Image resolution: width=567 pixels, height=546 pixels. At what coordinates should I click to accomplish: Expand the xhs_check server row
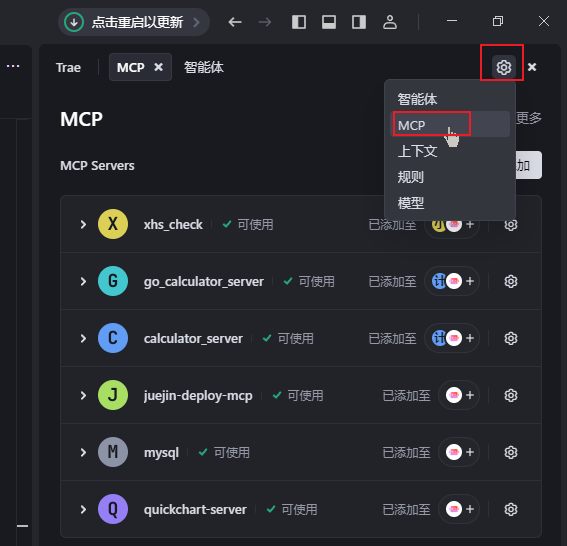tap(83, 224)
